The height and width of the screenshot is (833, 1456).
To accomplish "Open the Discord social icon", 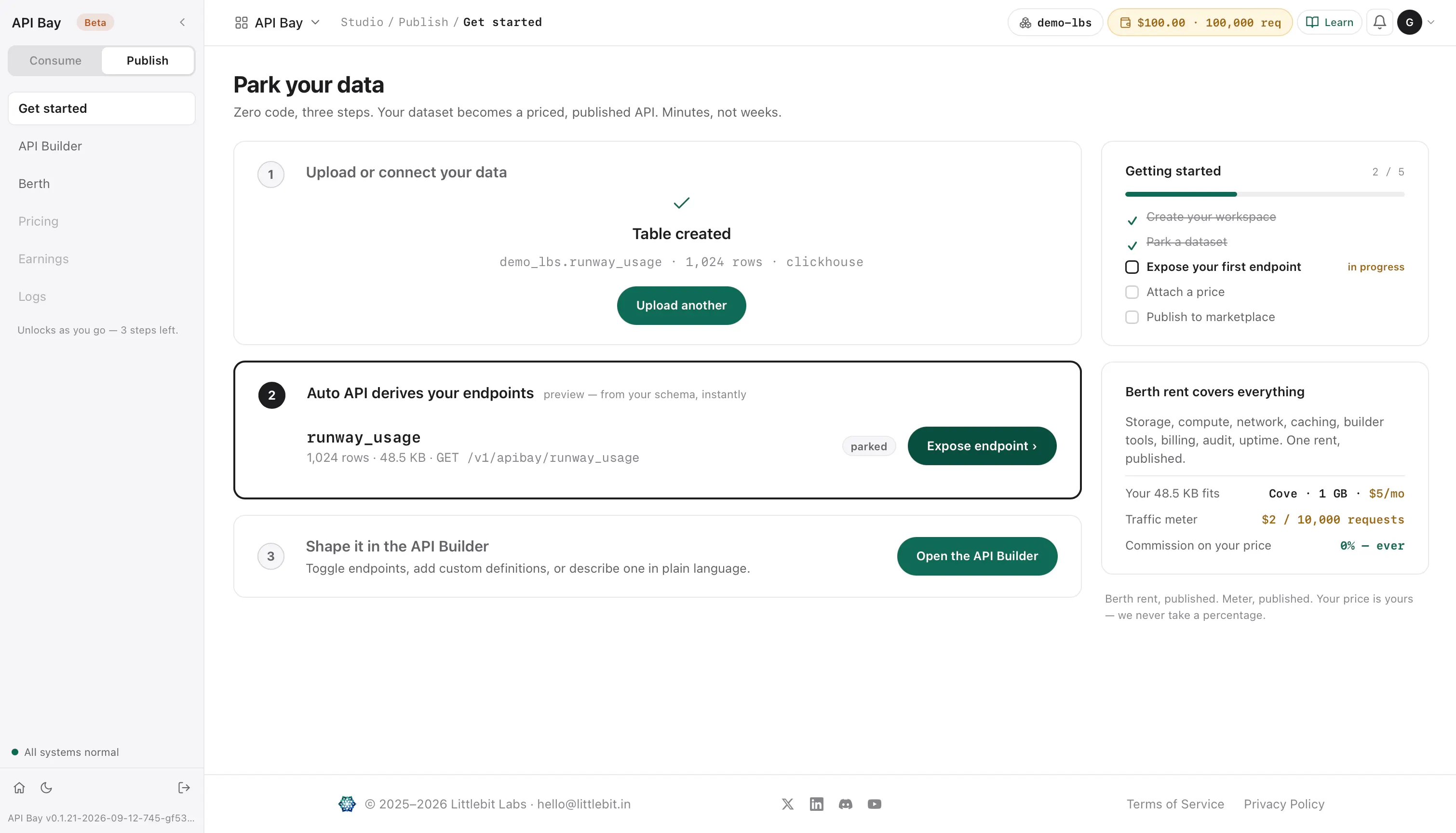I will (x=846, y=804).
